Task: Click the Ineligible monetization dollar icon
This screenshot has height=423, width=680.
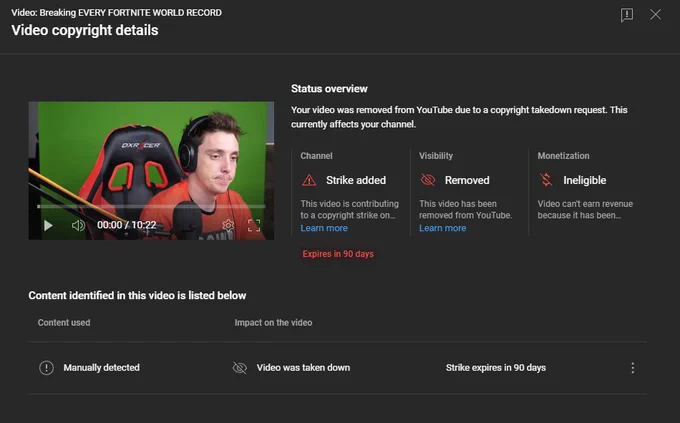Action: coord(546,180)
